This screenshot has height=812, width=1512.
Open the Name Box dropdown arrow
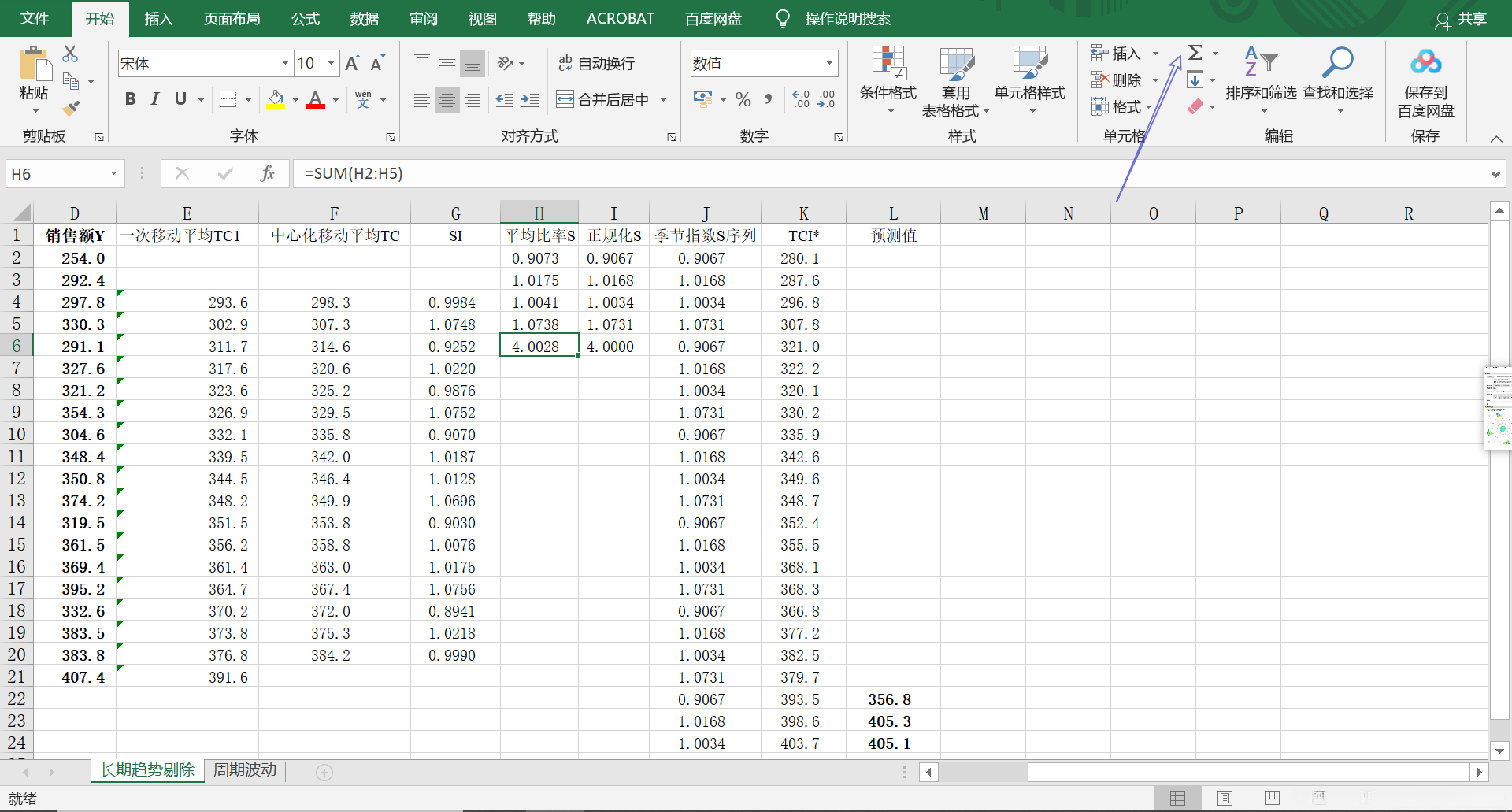coord(113,173)
